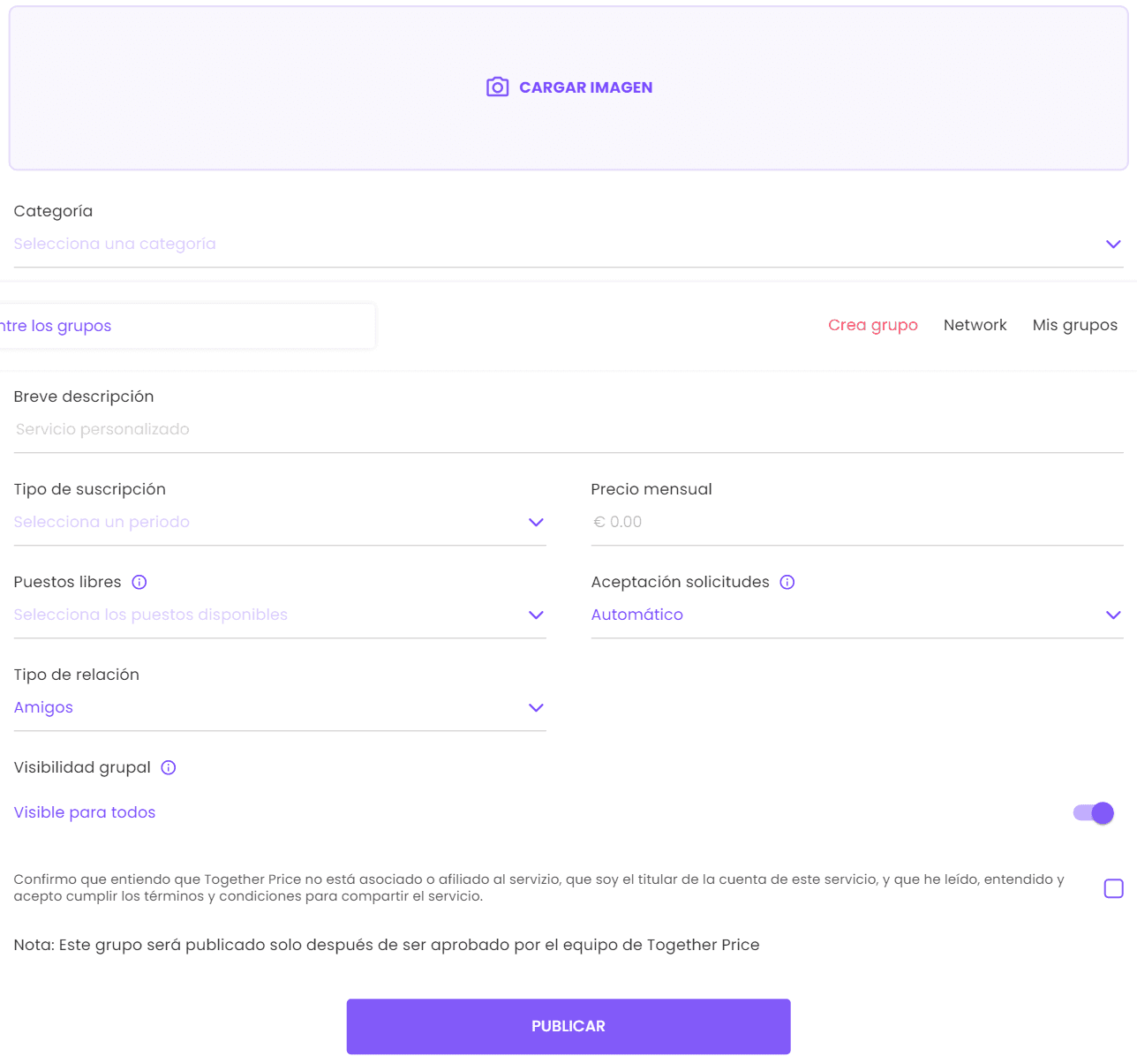This screenshot has width=1137, height=1064.
Task: Click info icon beside Aceptación solicitudes
Action: click(787, 582)
